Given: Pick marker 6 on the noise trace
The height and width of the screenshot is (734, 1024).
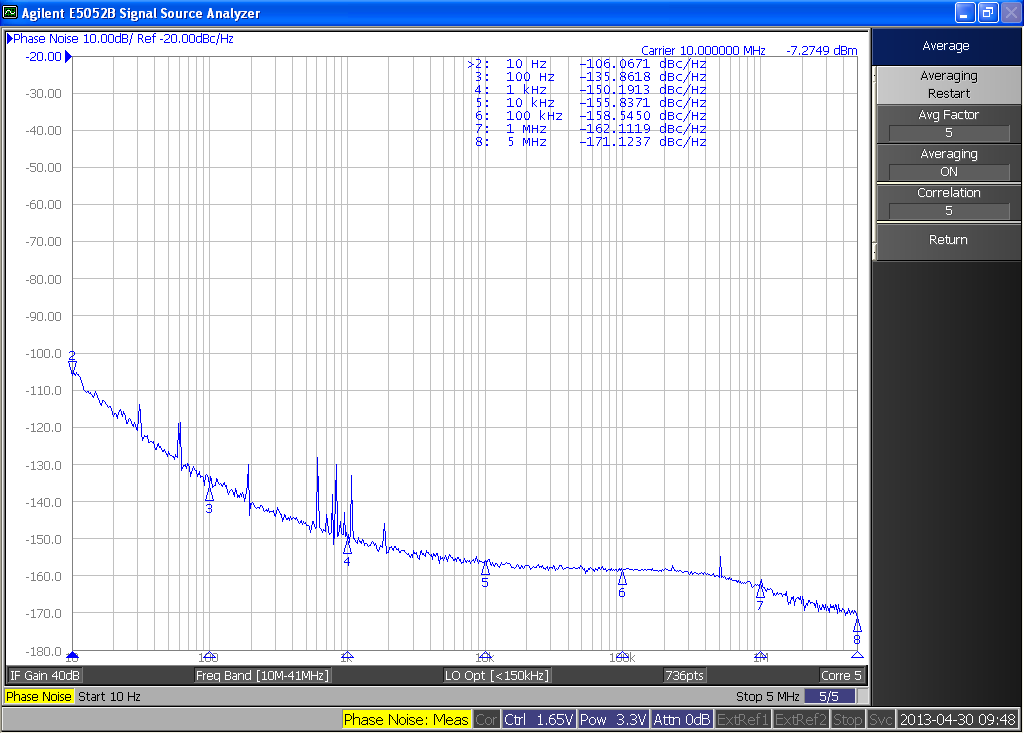Looking at the screenshot, I should pos(622,579).
